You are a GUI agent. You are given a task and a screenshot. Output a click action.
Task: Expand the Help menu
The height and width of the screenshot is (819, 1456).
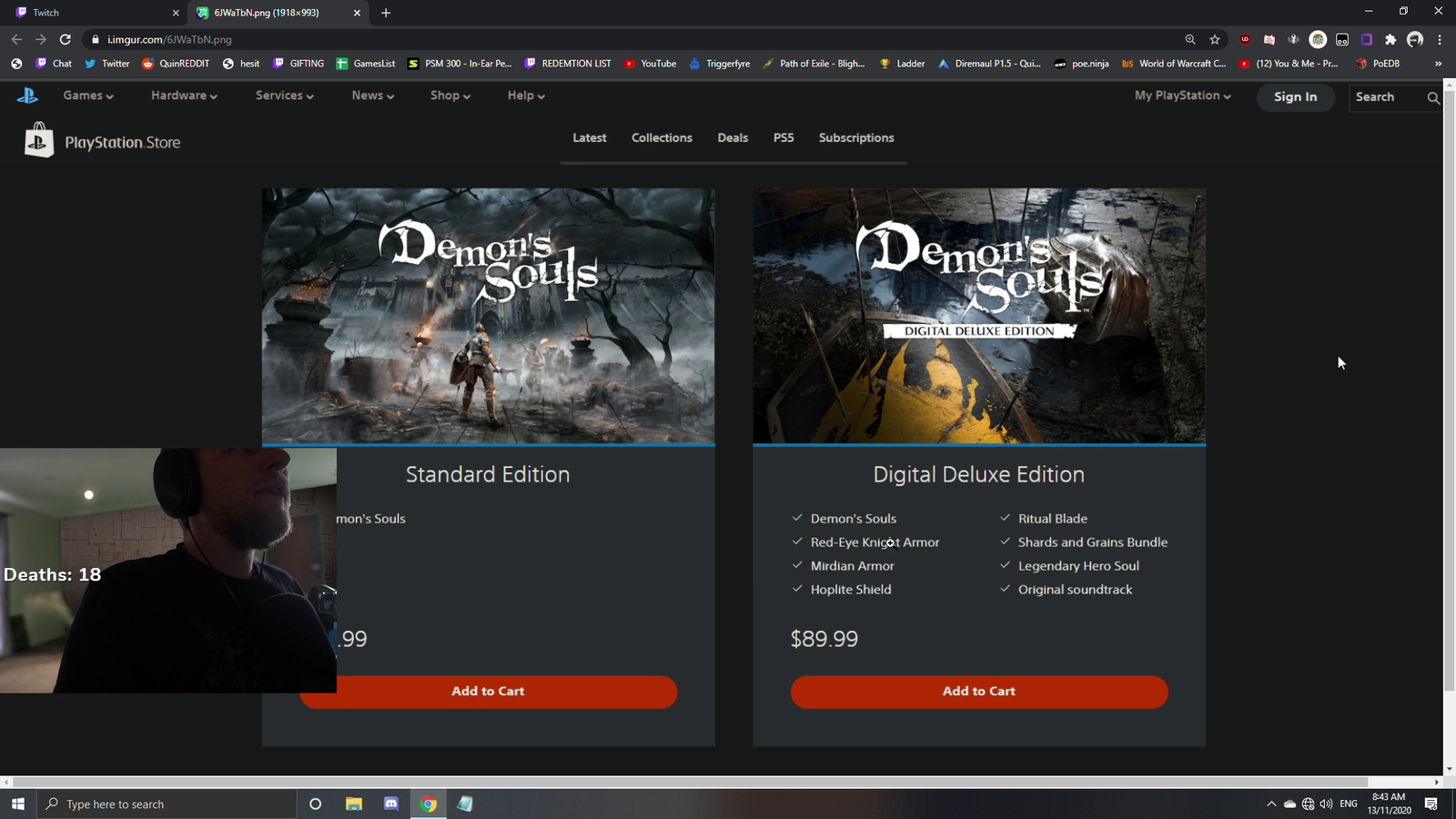[526, 96]
